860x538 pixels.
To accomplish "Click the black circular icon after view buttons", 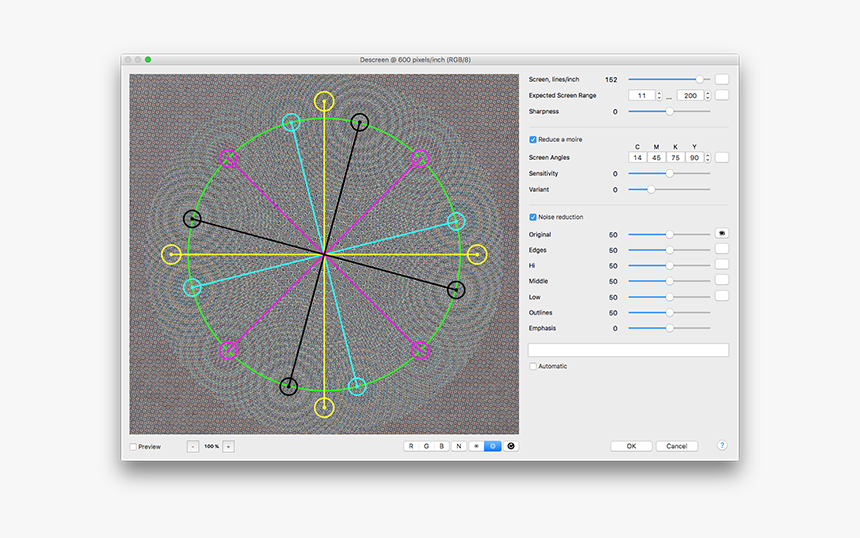I will [512, 446].
